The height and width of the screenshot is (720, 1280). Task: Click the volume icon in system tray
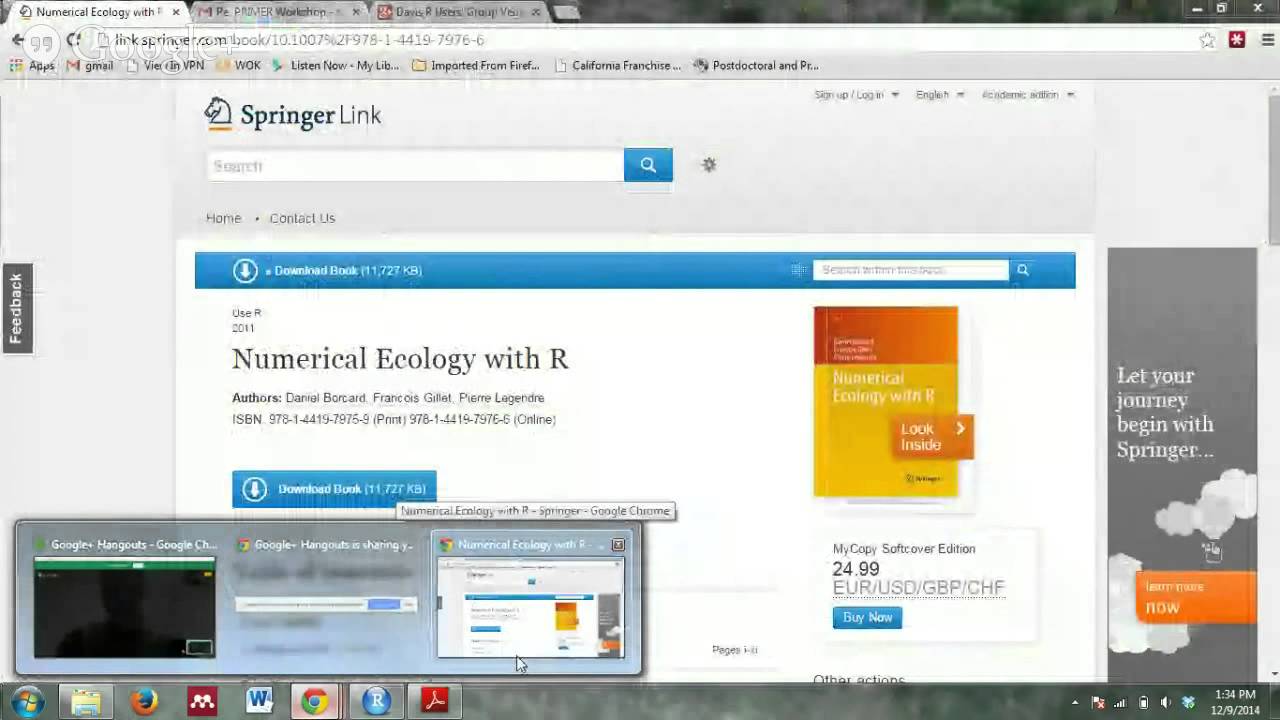[x=1166, y=702]
